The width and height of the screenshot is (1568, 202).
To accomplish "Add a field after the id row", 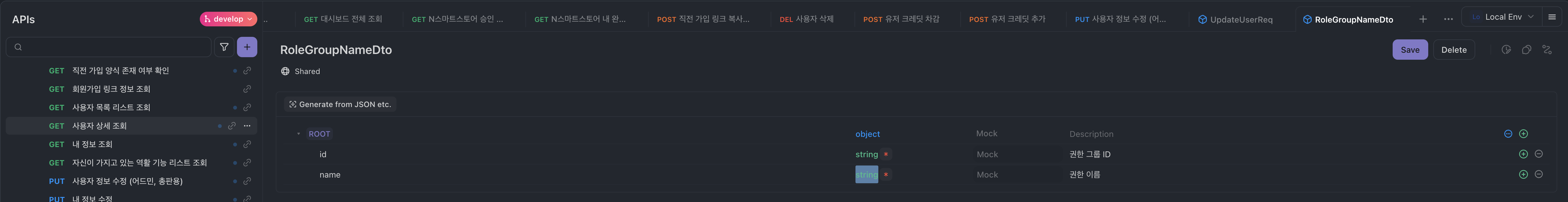I will [1524, 155].
